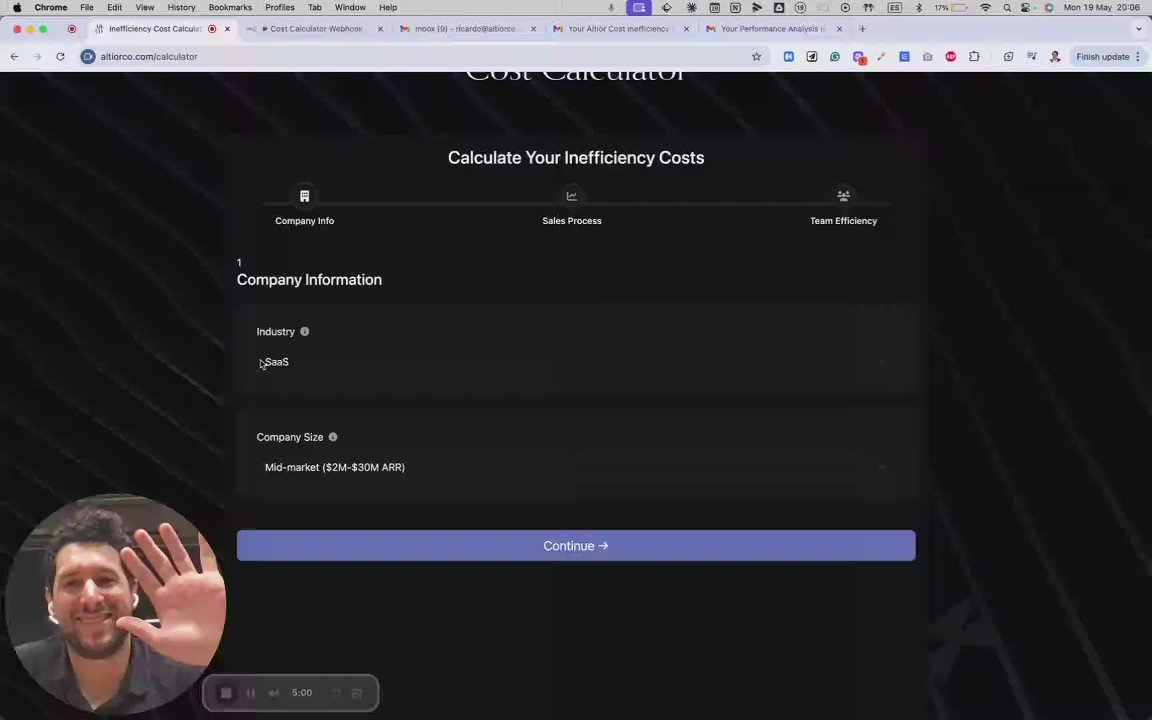
Task: Expand the Chrome tab search chevron
Action: [1139, 29]
